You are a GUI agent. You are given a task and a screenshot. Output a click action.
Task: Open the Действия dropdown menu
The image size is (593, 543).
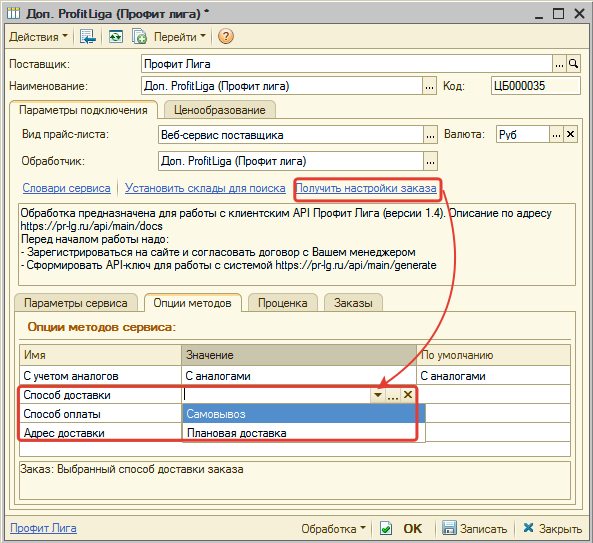(x=38, y=37)
